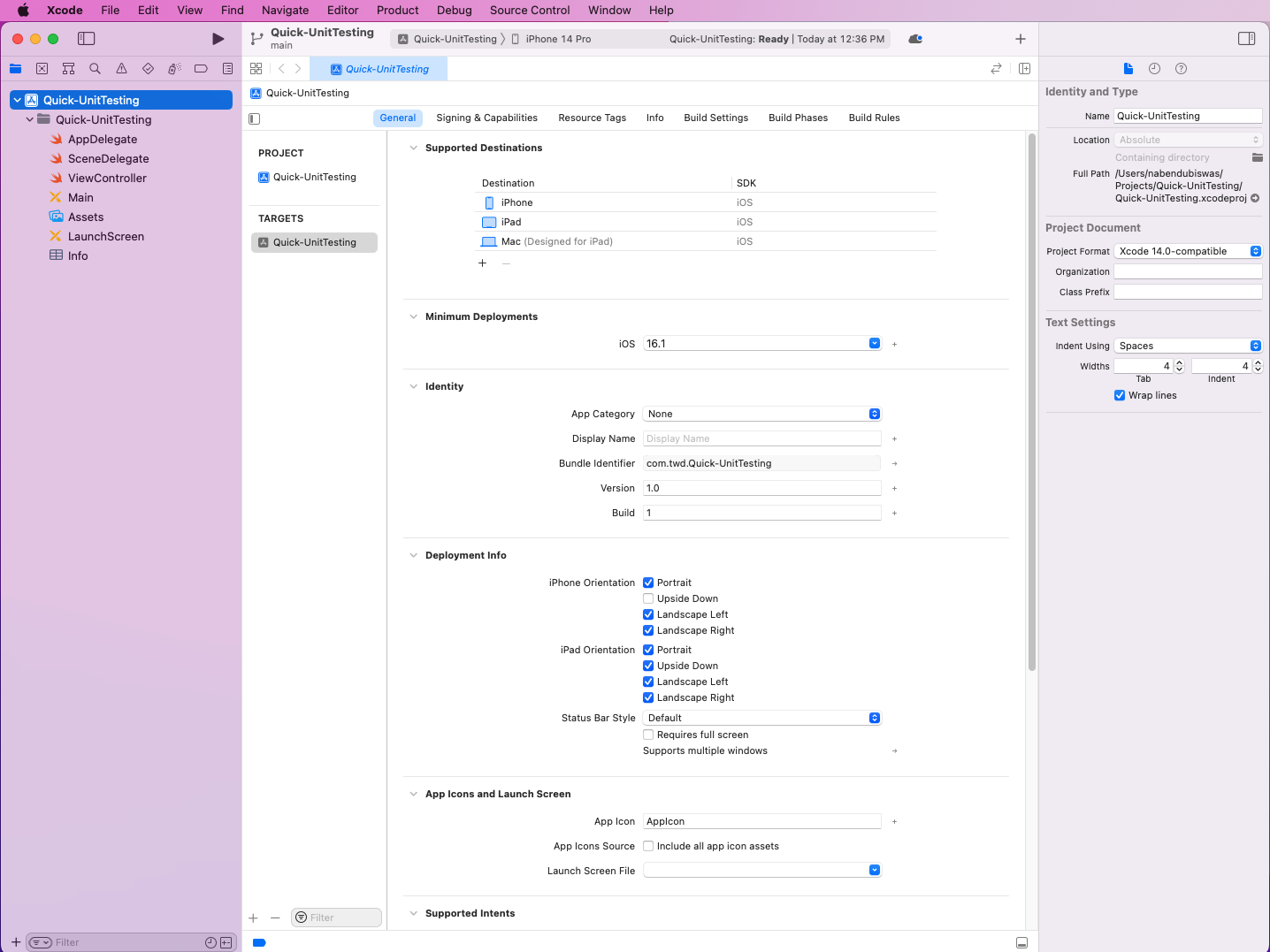Open the Indent Using dropdown
The height and width of the screenshot is (952, 1270).
(1188, 346)
